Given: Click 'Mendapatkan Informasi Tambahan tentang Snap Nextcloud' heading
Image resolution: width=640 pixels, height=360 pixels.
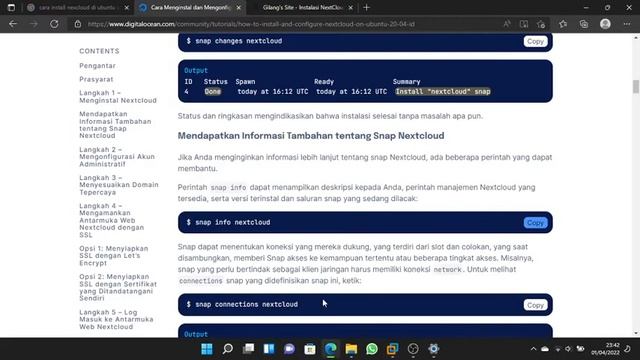Looking at the screenshot, I should (x=311, y=136).
